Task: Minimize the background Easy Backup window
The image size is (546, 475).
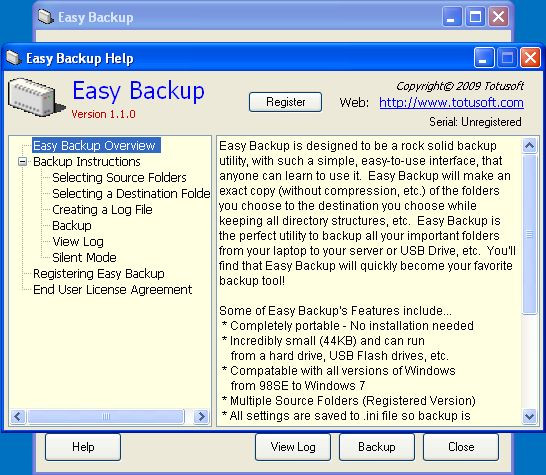Action: [x=451, y=17]
